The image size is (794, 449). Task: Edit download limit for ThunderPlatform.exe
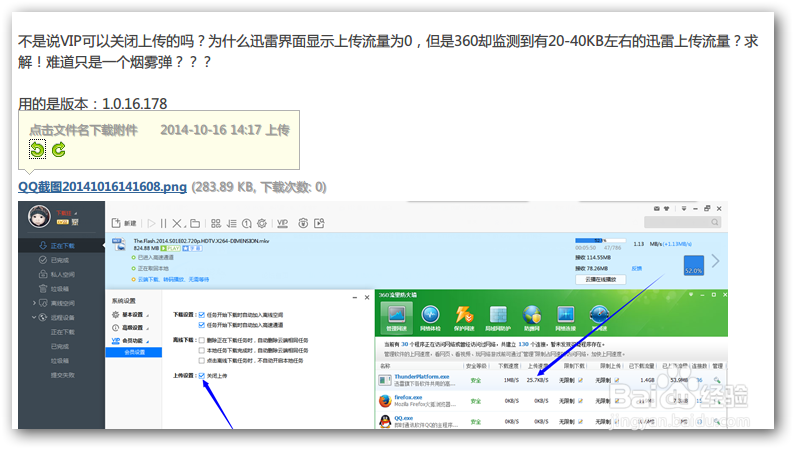click(580, 380)
